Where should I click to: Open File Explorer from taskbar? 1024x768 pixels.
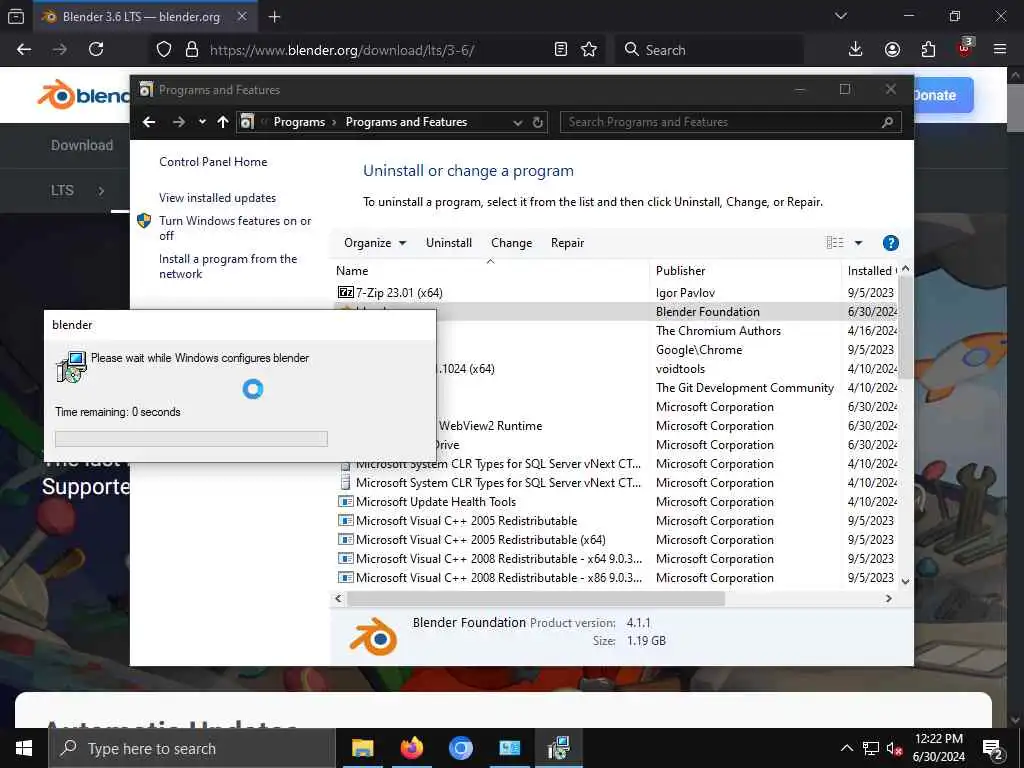tap(362, 748)
